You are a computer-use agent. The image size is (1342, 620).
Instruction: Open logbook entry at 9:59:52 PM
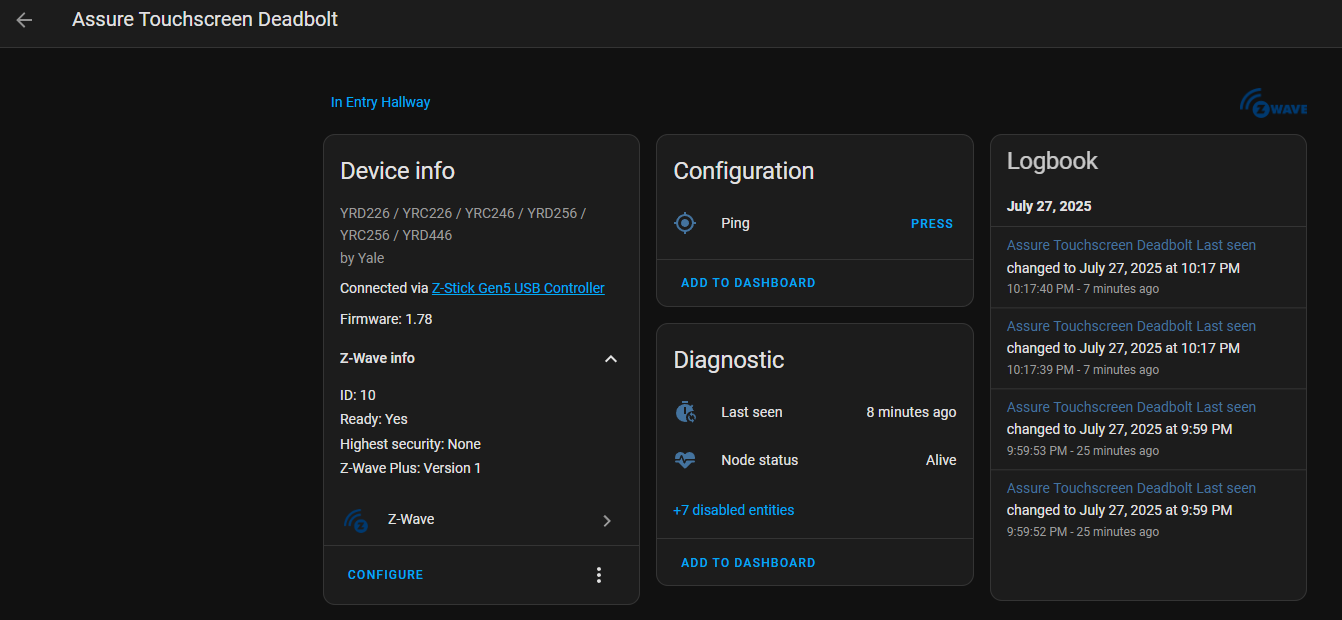tap(1148, 510)
